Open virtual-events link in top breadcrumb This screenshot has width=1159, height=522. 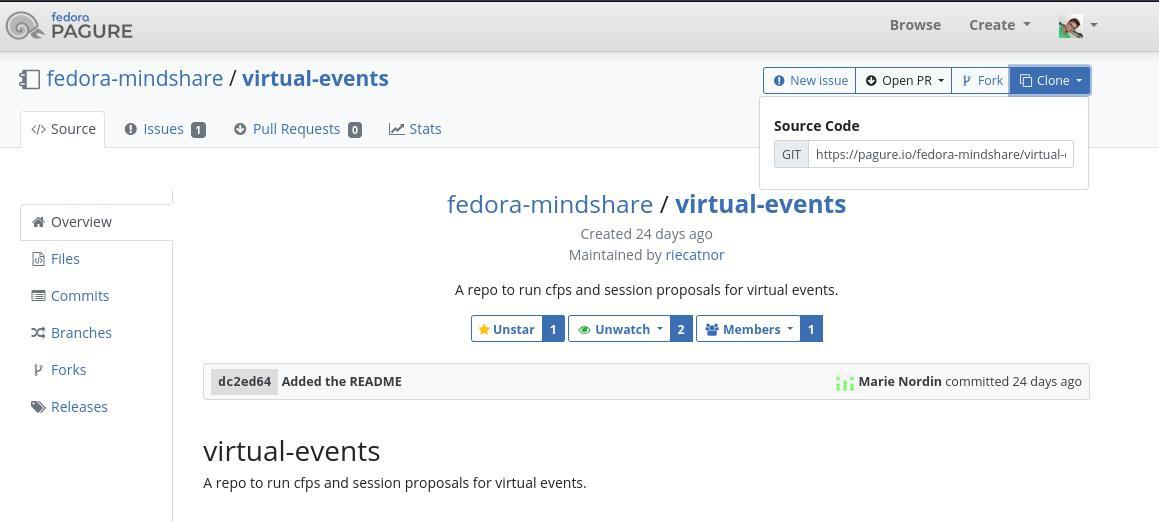coord(315,78)
